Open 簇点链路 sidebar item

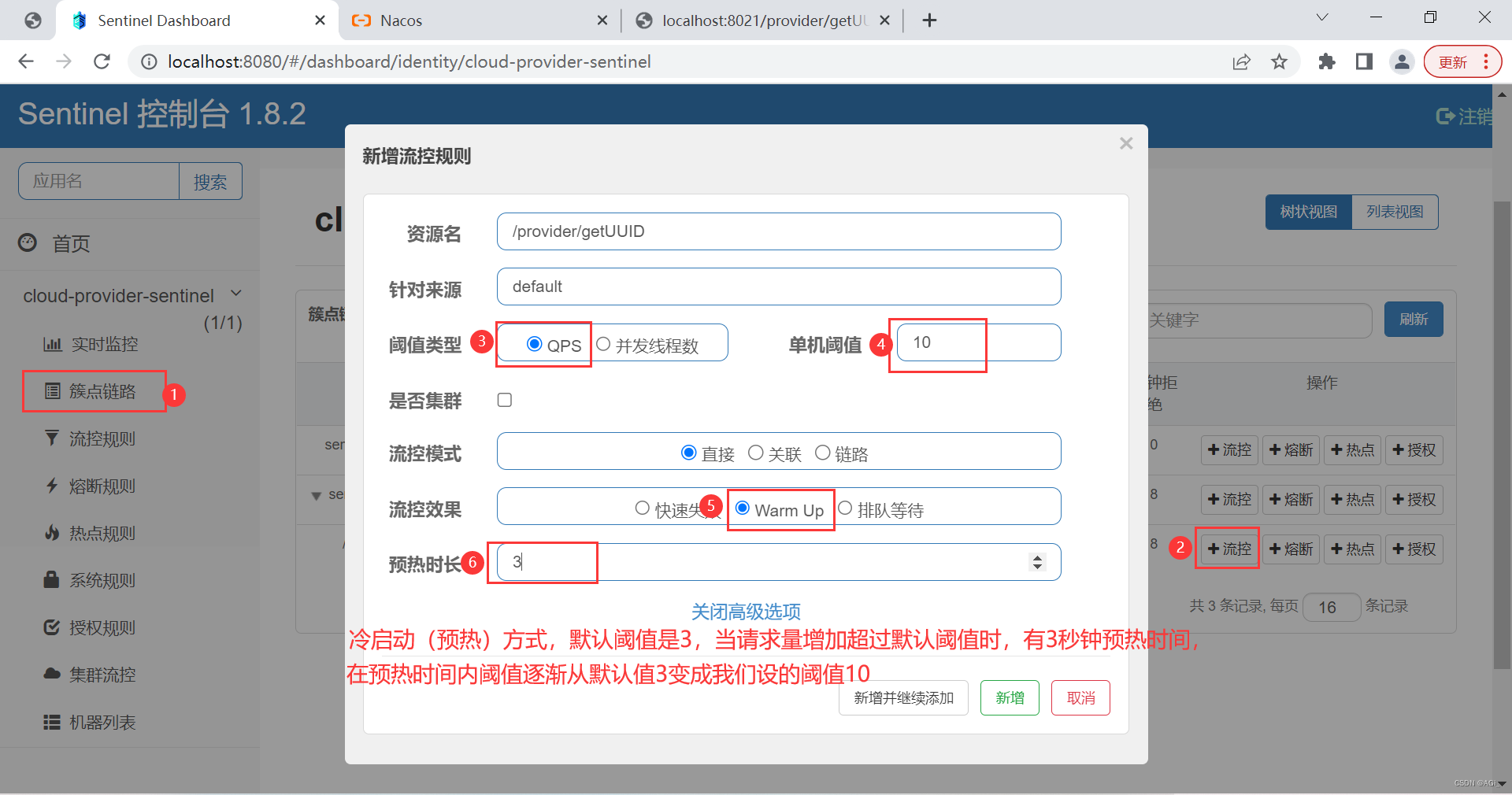coord(91,391)
